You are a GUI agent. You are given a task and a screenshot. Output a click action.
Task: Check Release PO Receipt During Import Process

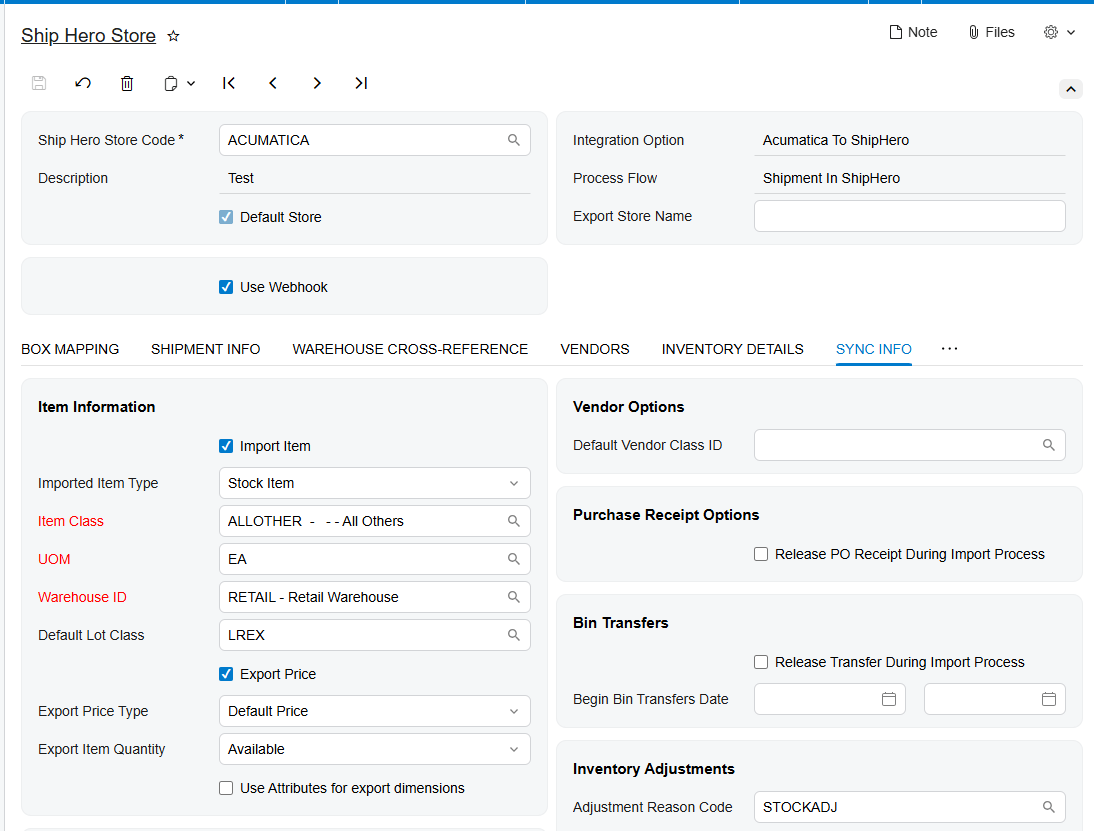761,554
